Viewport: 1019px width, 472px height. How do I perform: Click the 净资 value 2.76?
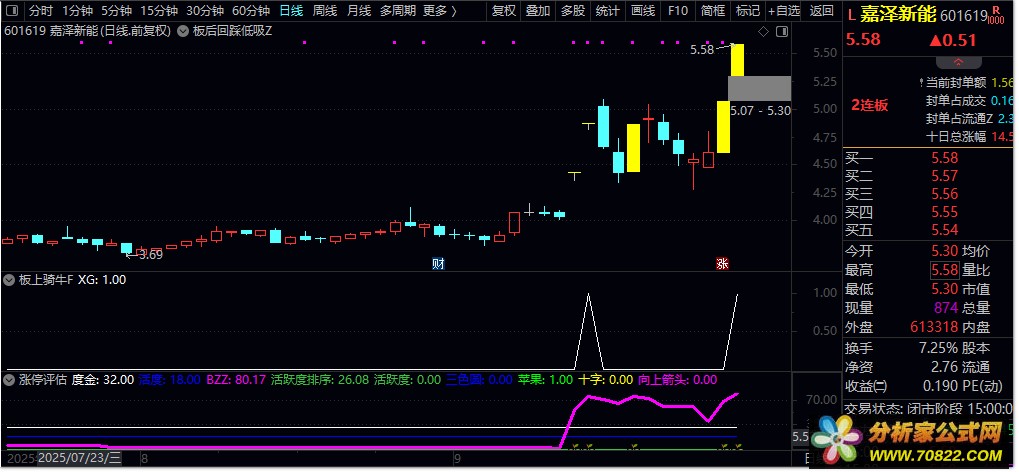pos(944,367)
